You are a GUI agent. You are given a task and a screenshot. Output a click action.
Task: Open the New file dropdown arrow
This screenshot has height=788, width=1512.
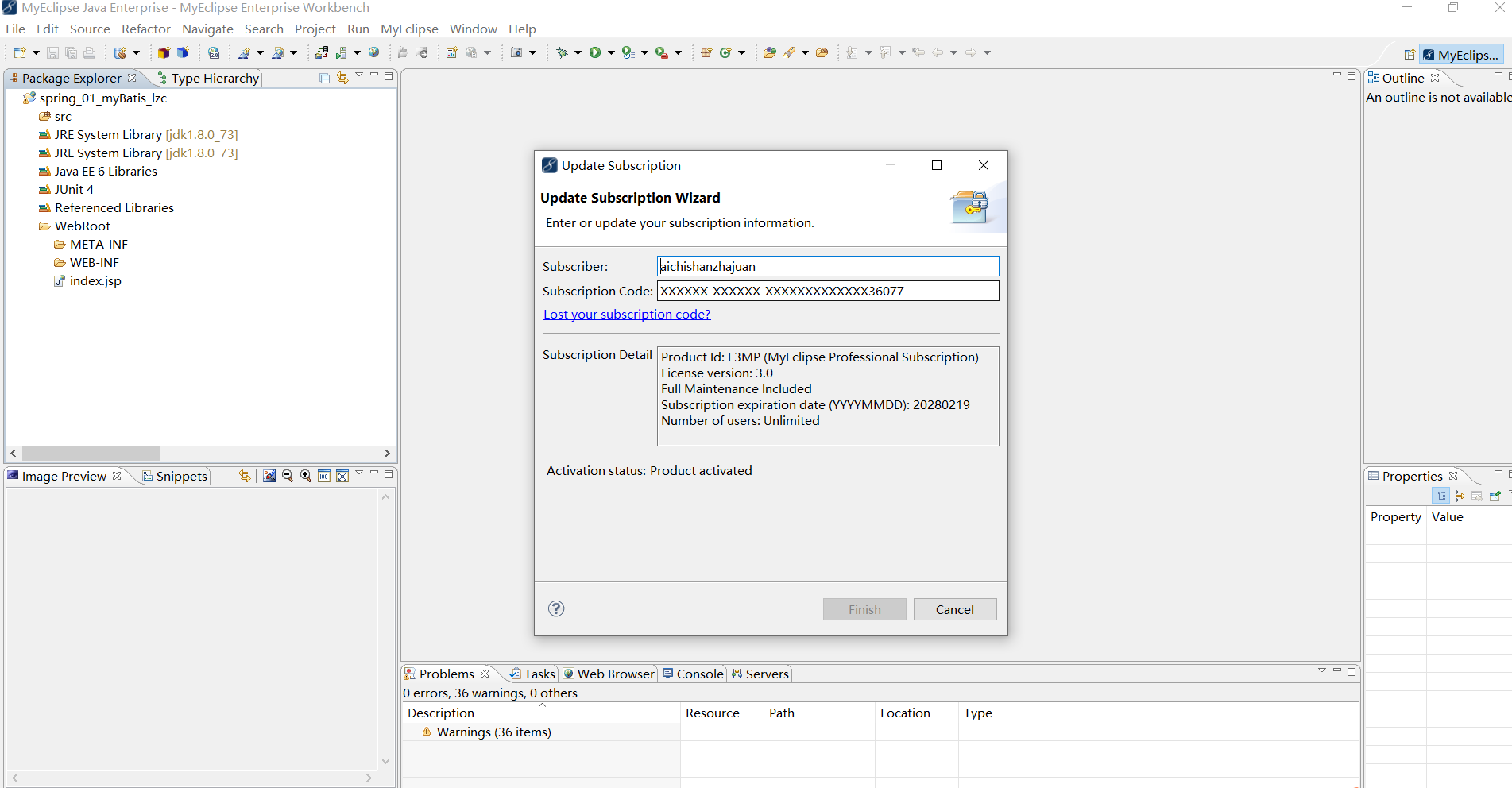(x=36, y=52)
